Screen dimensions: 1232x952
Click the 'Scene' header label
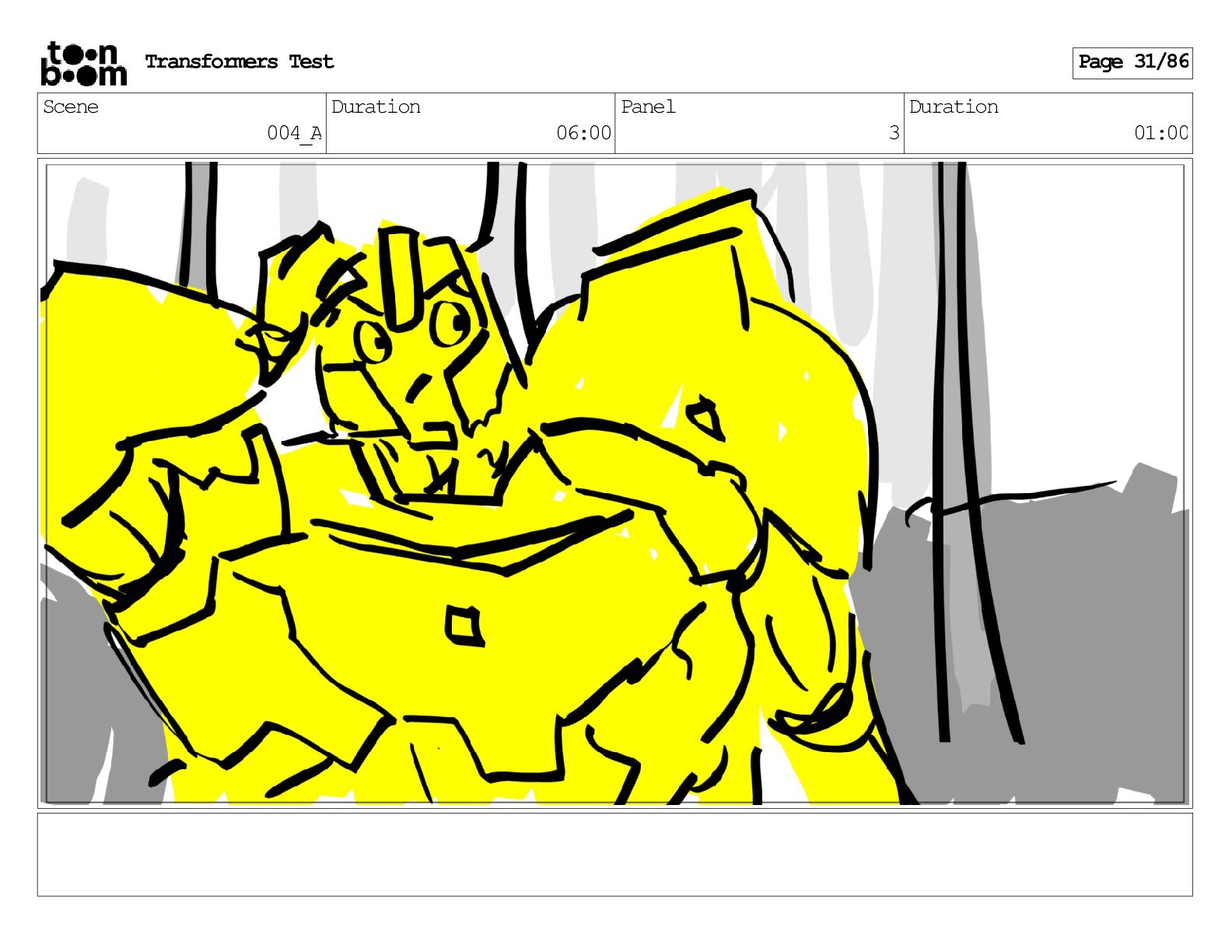click(x=71, y=107)
